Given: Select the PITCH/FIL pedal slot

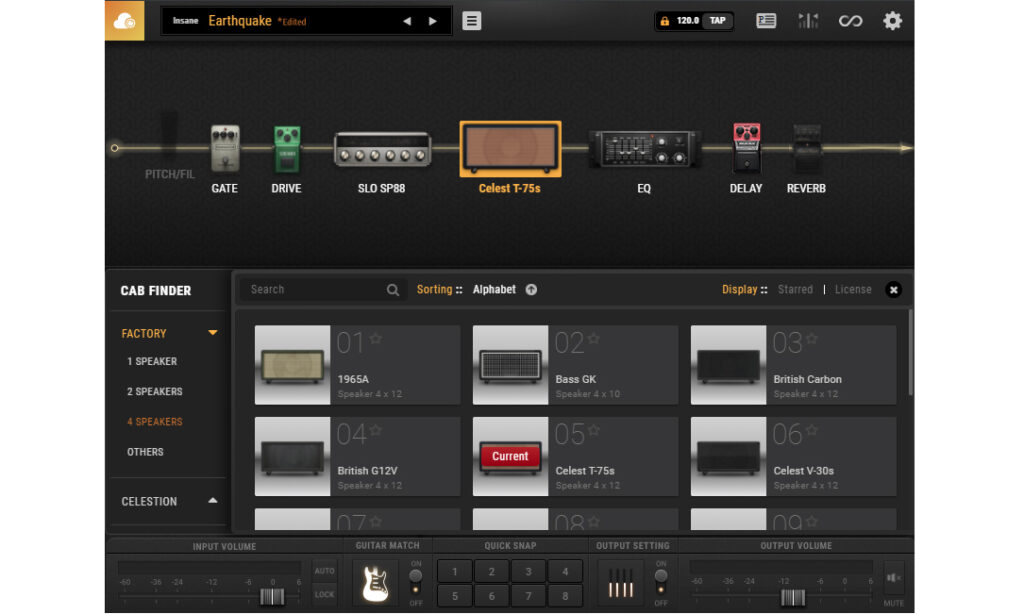Looking at the screenshot, I should 169,144.
